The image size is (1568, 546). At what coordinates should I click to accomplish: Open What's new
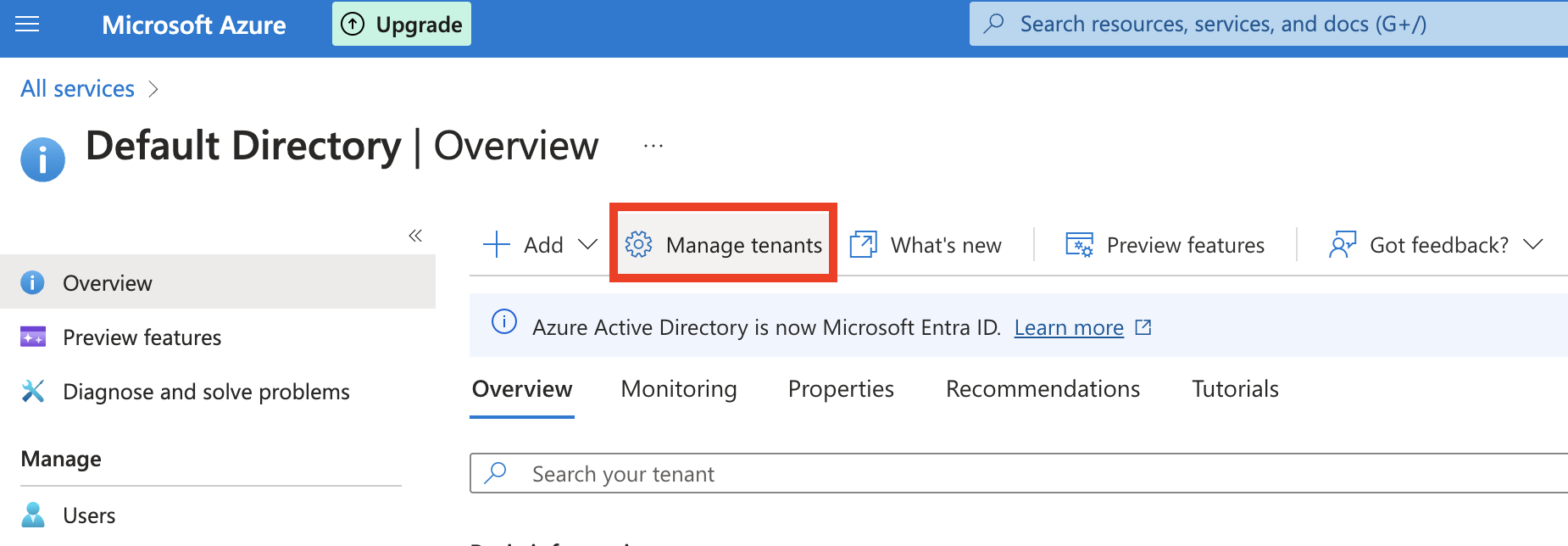click(x=926, y=245)
